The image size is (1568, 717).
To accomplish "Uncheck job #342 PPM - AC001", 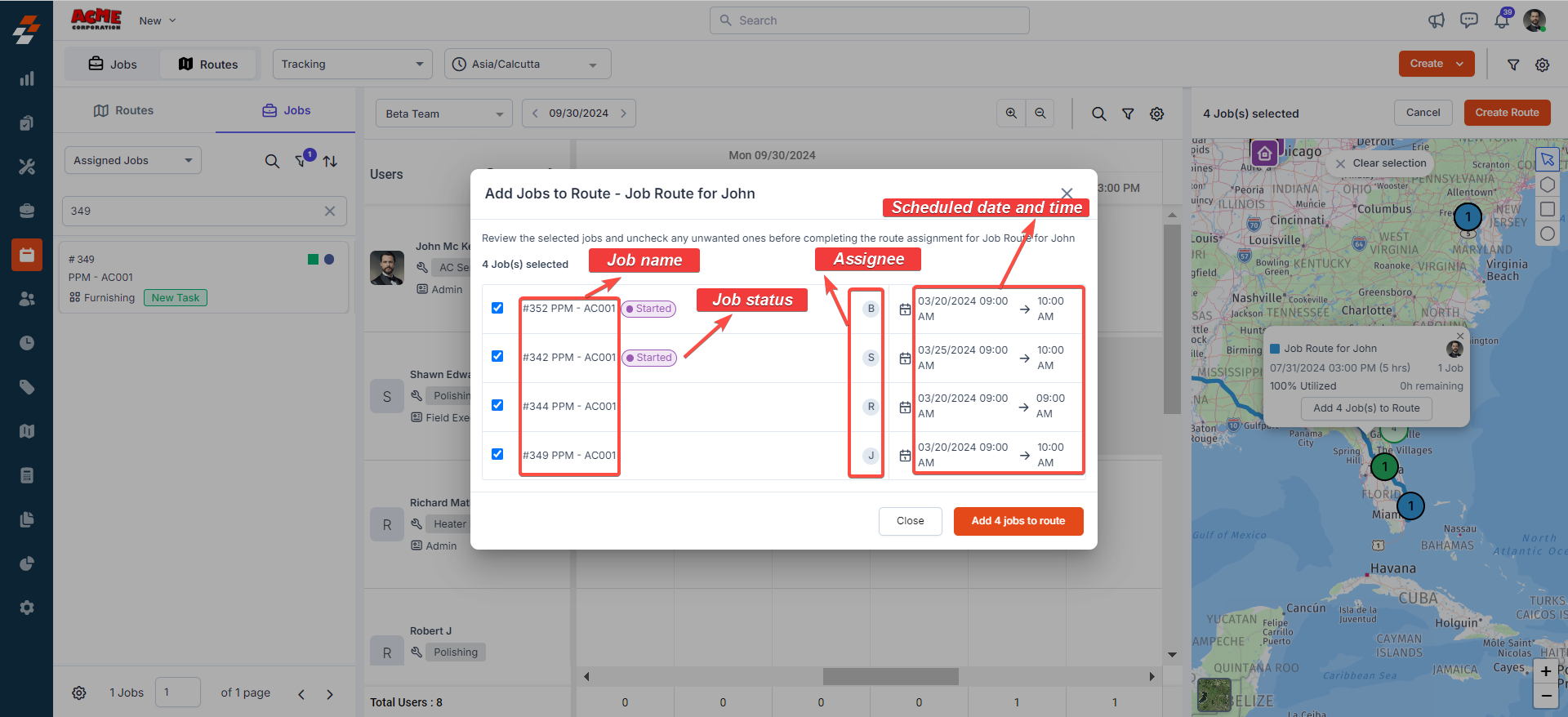I will [x=497, y=356].
